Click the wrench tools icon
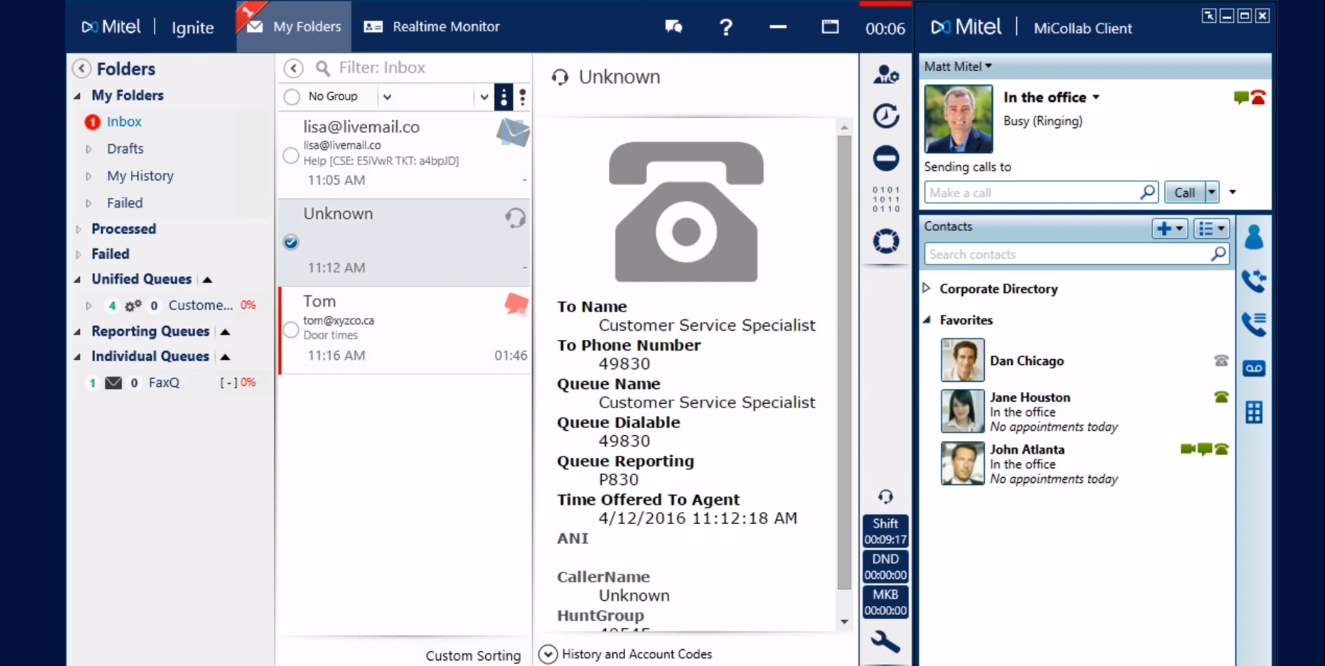The image size is (1325, 666). pos(886,642)
